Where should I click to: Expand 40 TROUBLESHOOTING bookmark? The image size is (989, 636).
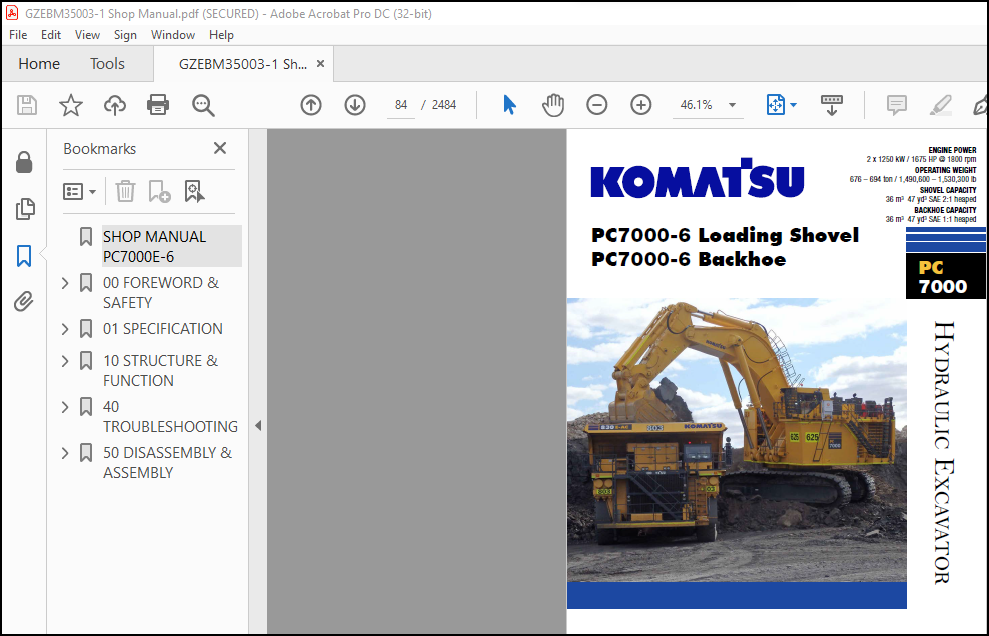pos(65,407)
